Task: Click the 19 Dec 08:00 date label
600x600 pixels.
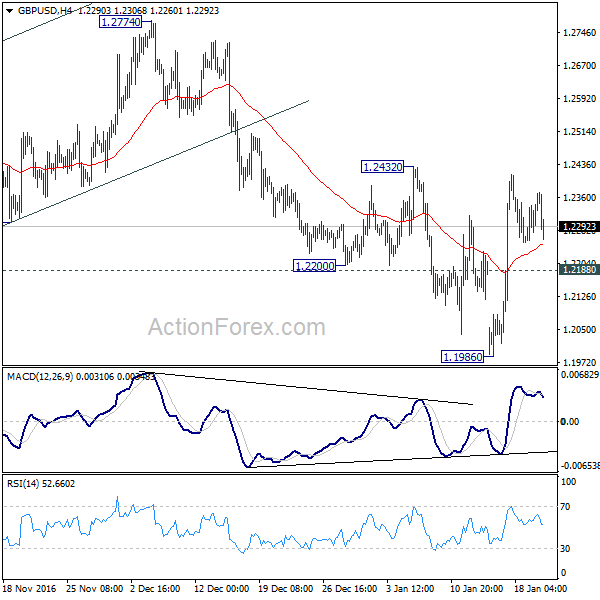Action: pyautogui.click(x=285, y=589)
